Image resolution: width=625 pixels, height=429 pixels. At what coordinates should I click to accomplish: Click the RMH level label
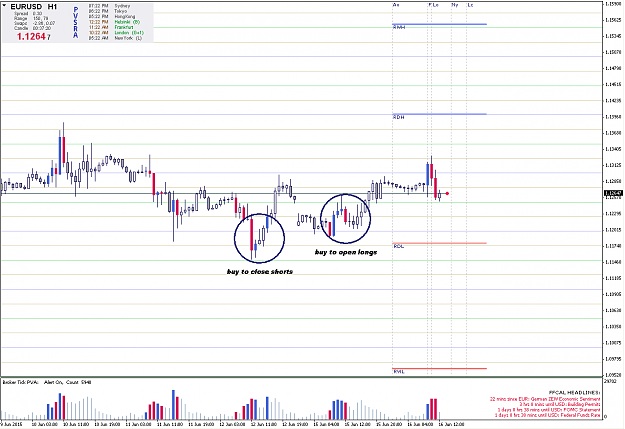pyautogui.click(x=399, y=28)
